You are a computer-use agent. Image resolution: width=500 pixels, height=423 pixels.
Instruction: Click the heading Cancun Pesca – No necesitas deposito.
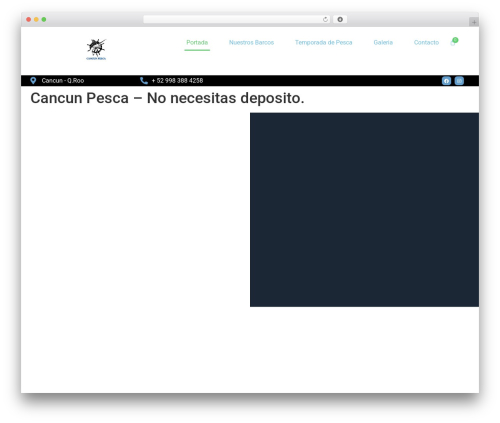pos(167,98)
